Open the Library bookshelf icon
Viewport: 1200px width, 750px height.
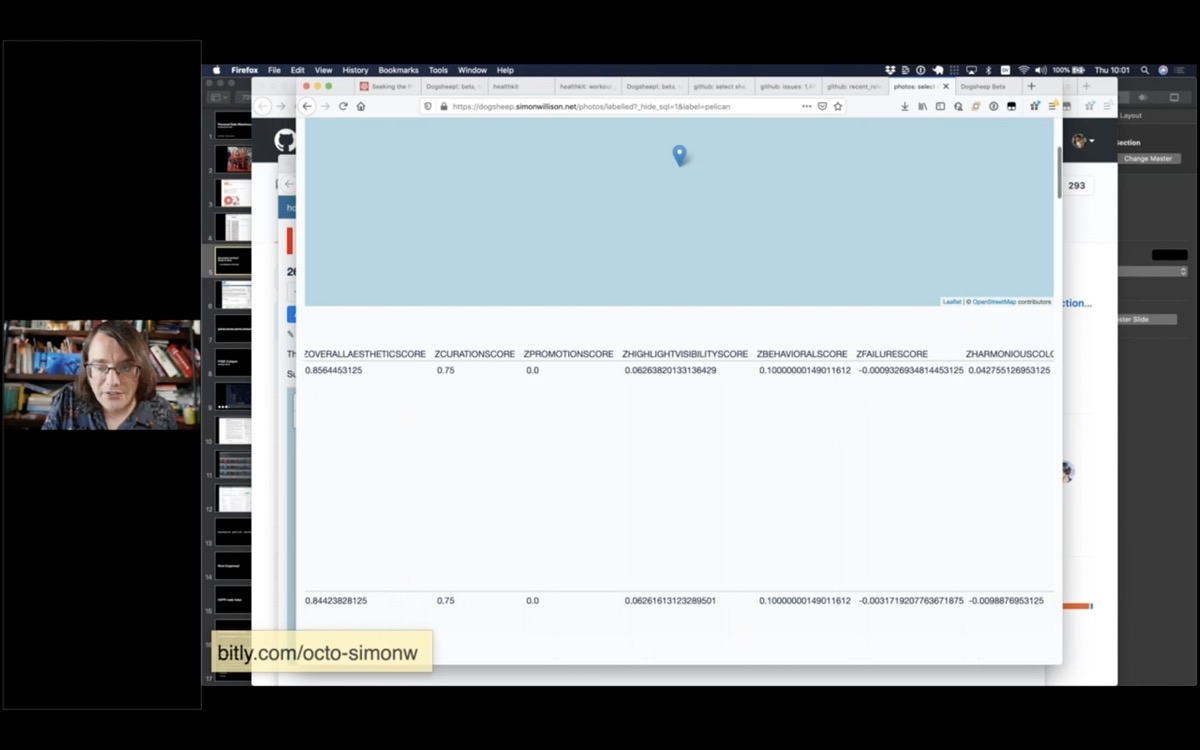coord(922,106)
